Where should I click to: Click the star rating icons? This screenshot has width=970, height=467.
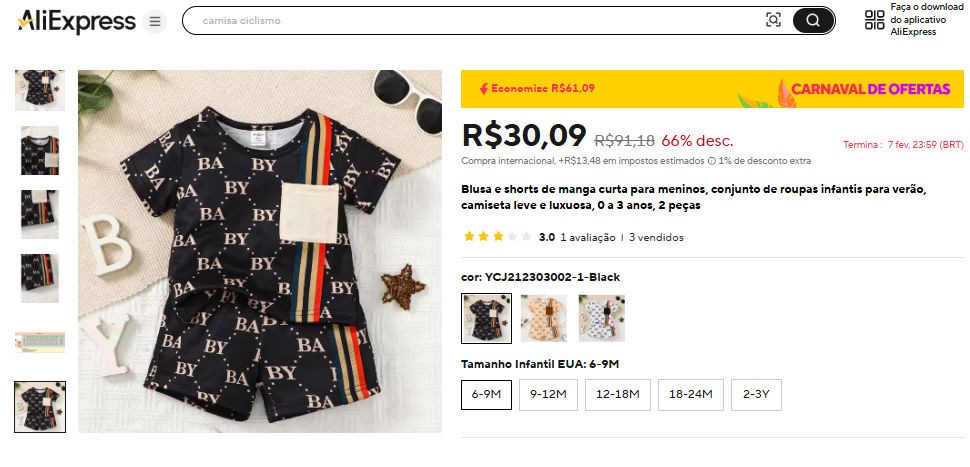[497, 238]
